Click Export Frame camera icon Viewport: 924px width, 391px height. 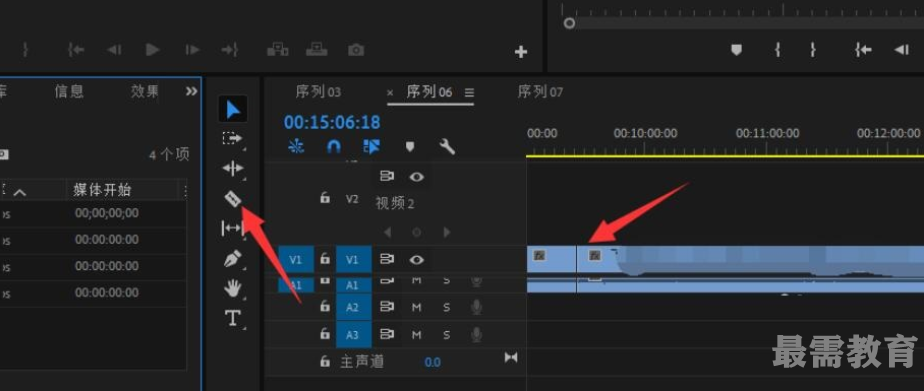pyautogui.click(x=356, y=50)
